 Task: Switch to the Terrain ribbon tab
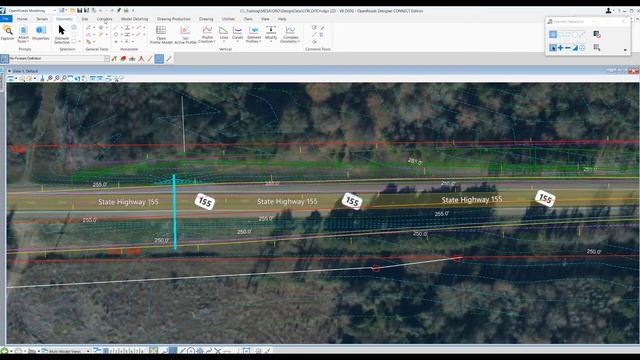click(x=42, y=19)
